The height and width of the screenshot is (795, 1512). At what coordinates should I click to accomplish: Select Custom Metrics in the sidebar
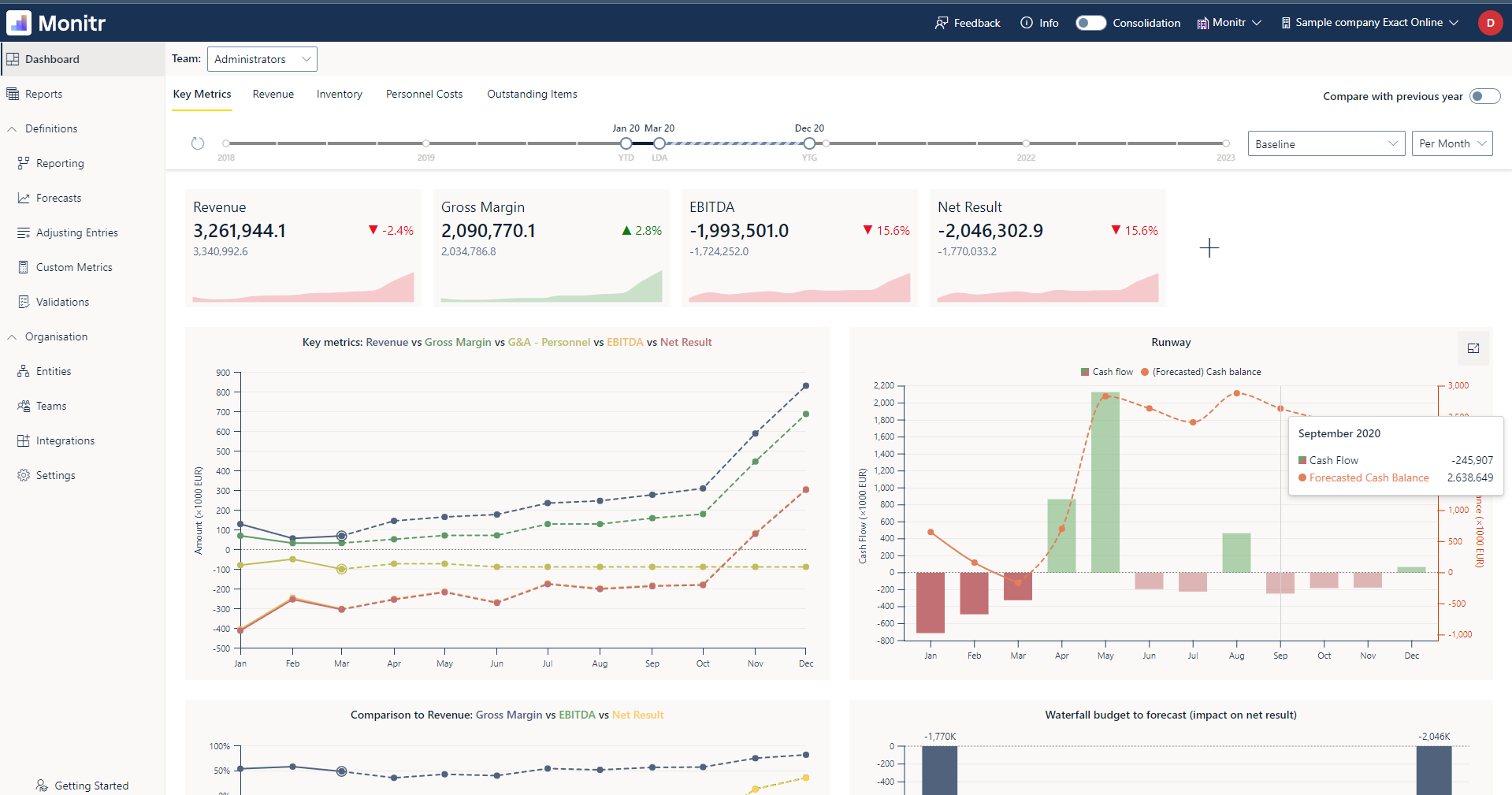tap(73, 266)
